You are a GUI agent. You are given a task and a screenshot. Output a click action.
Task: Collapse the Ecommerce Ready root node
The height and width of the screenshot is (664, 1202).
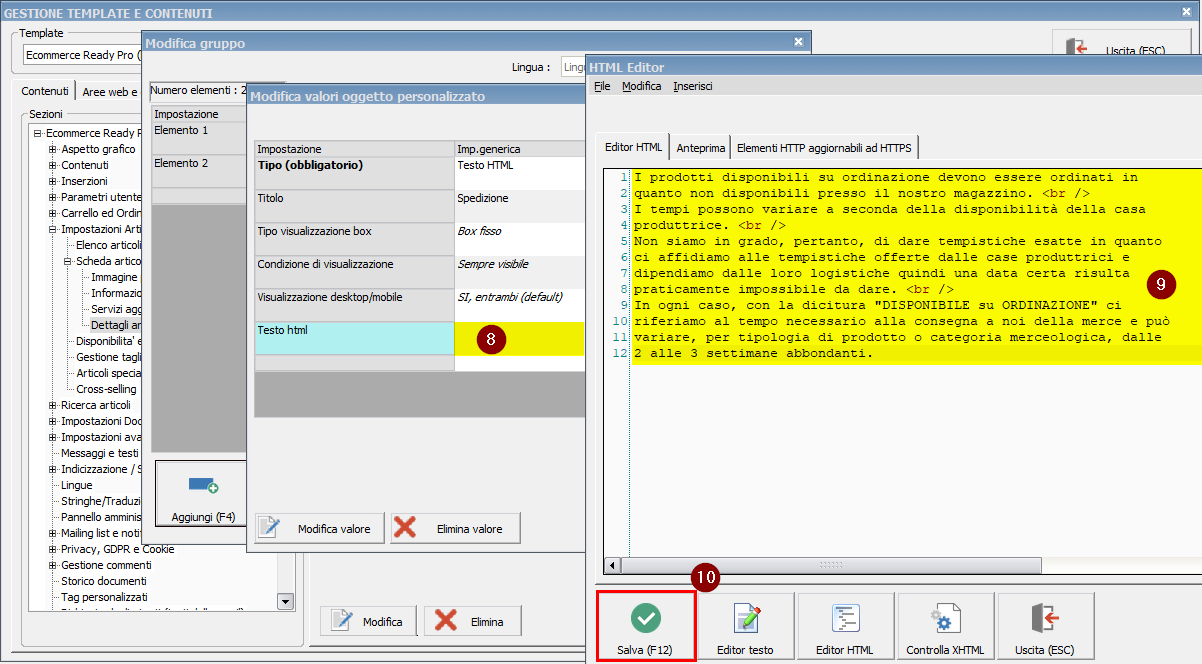37,133
